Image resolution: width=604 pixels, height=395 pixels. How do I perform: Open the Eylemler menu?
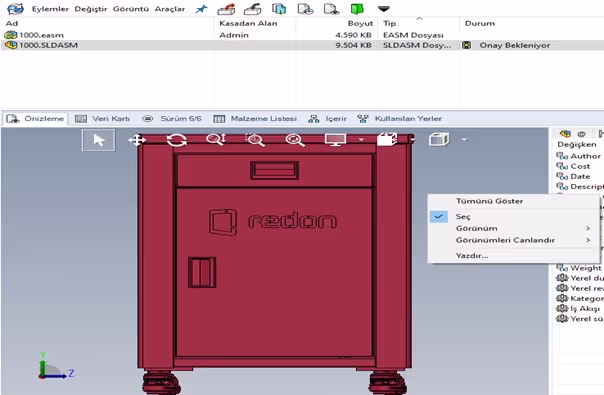click(x=50, y=9)
